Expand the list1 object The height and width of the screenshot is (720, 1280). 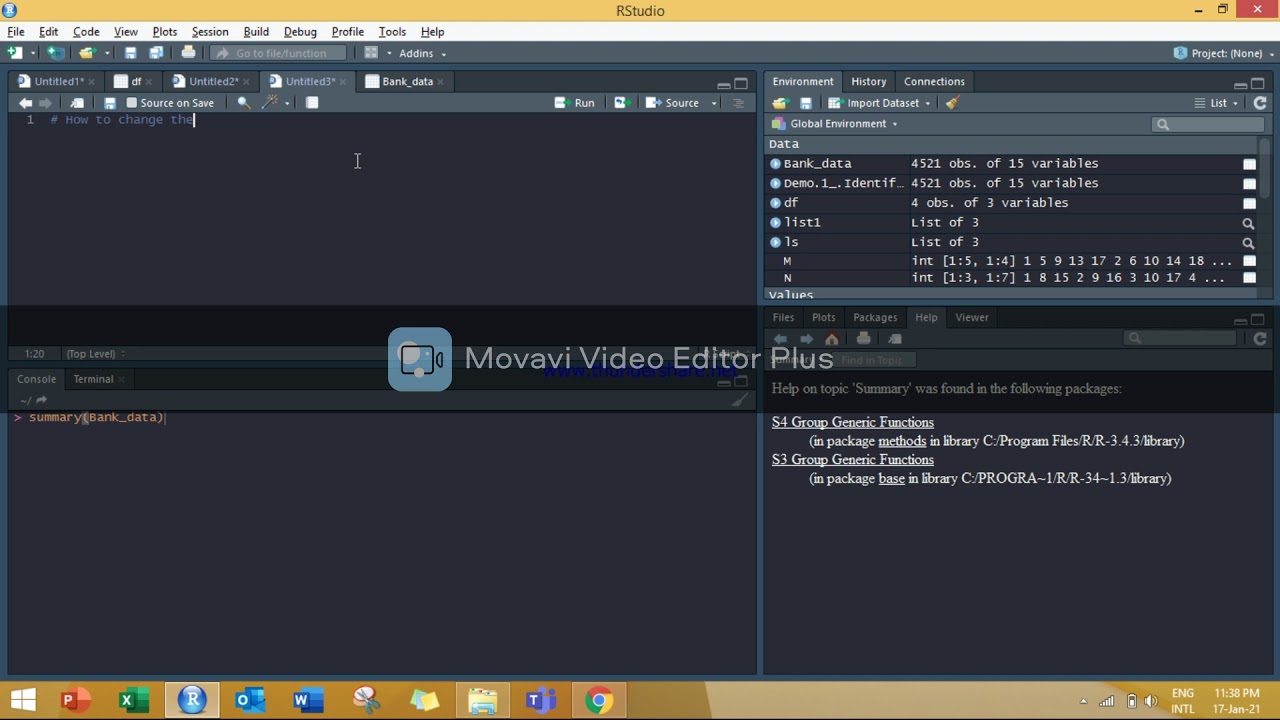click(x=775, y=223)
